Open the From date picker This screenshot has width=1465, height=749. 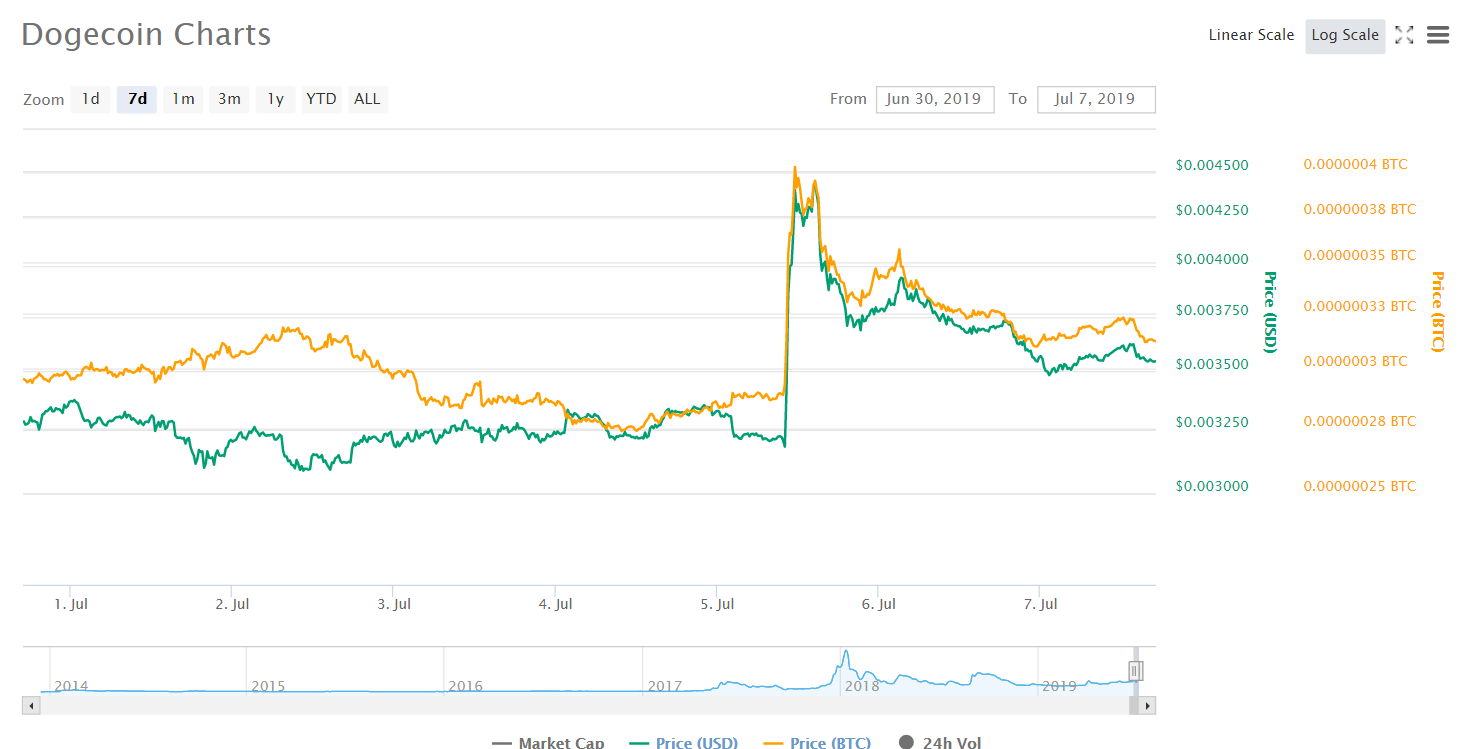[934, 99]
